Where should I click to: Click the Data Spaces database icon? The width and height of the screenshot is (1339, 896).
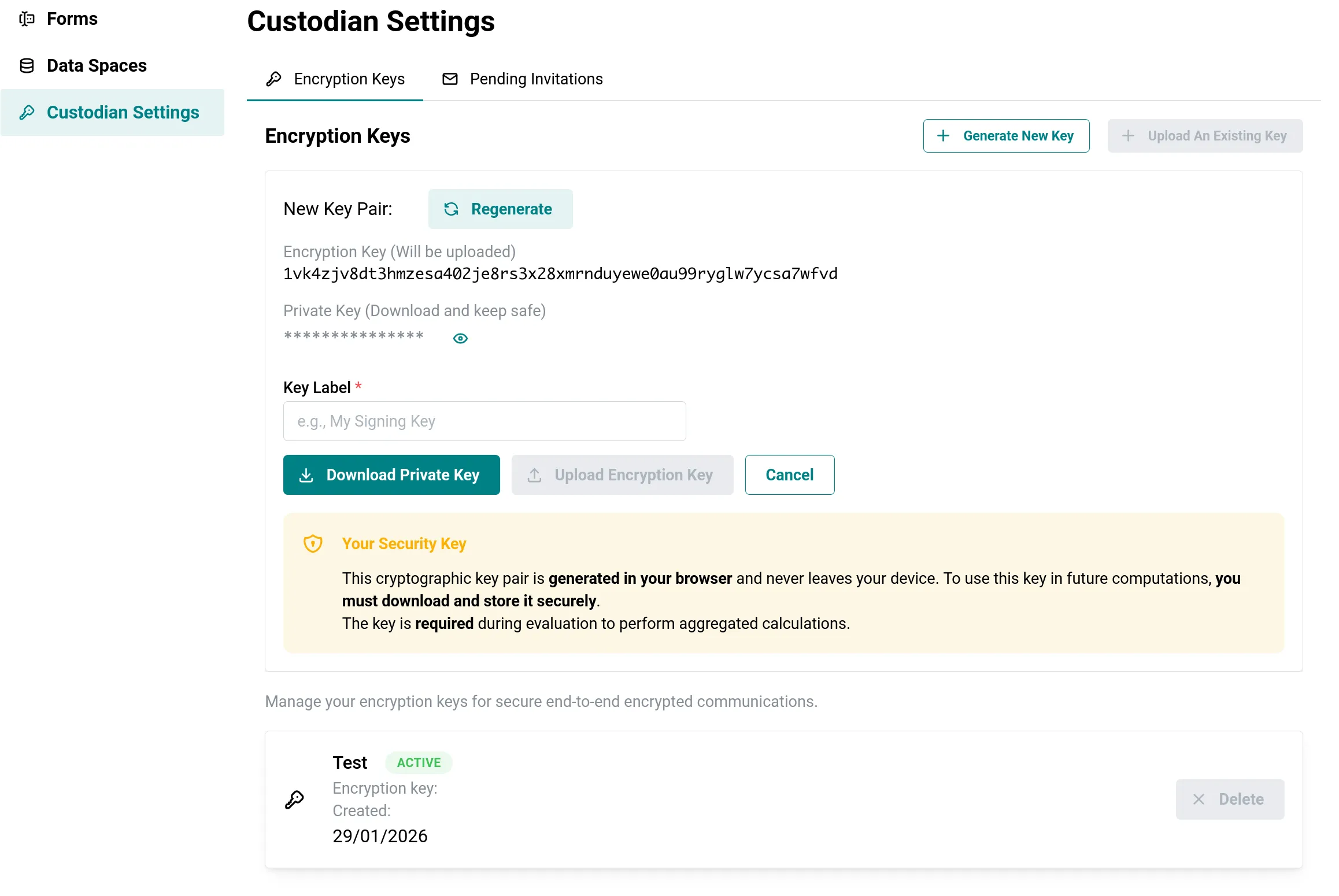tap(27, 66)
